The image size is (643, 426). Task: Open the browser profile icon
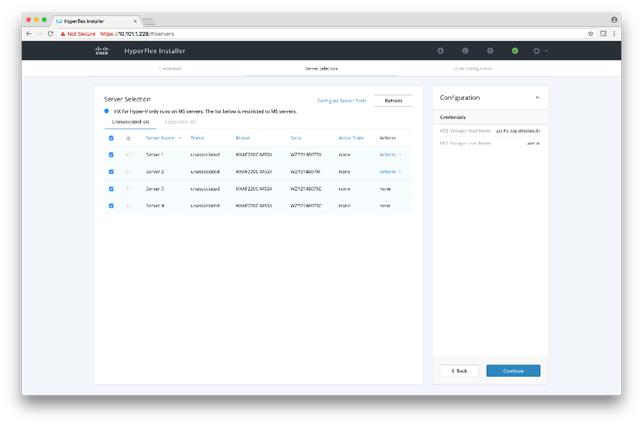614,20
